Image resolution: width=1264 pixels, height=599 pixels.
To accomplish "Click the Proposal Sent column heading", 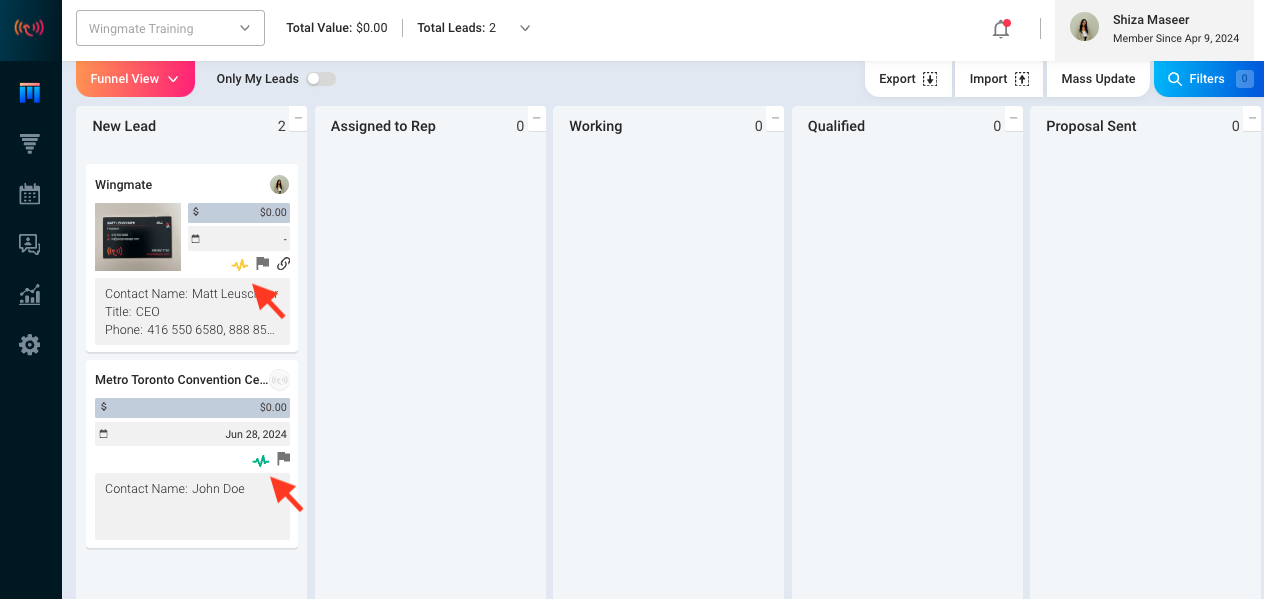I will point(1091,126).
